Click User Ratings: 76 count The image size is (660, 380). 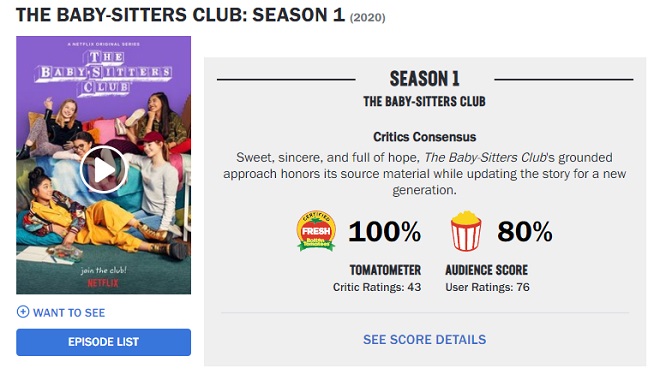coord(487,287)
